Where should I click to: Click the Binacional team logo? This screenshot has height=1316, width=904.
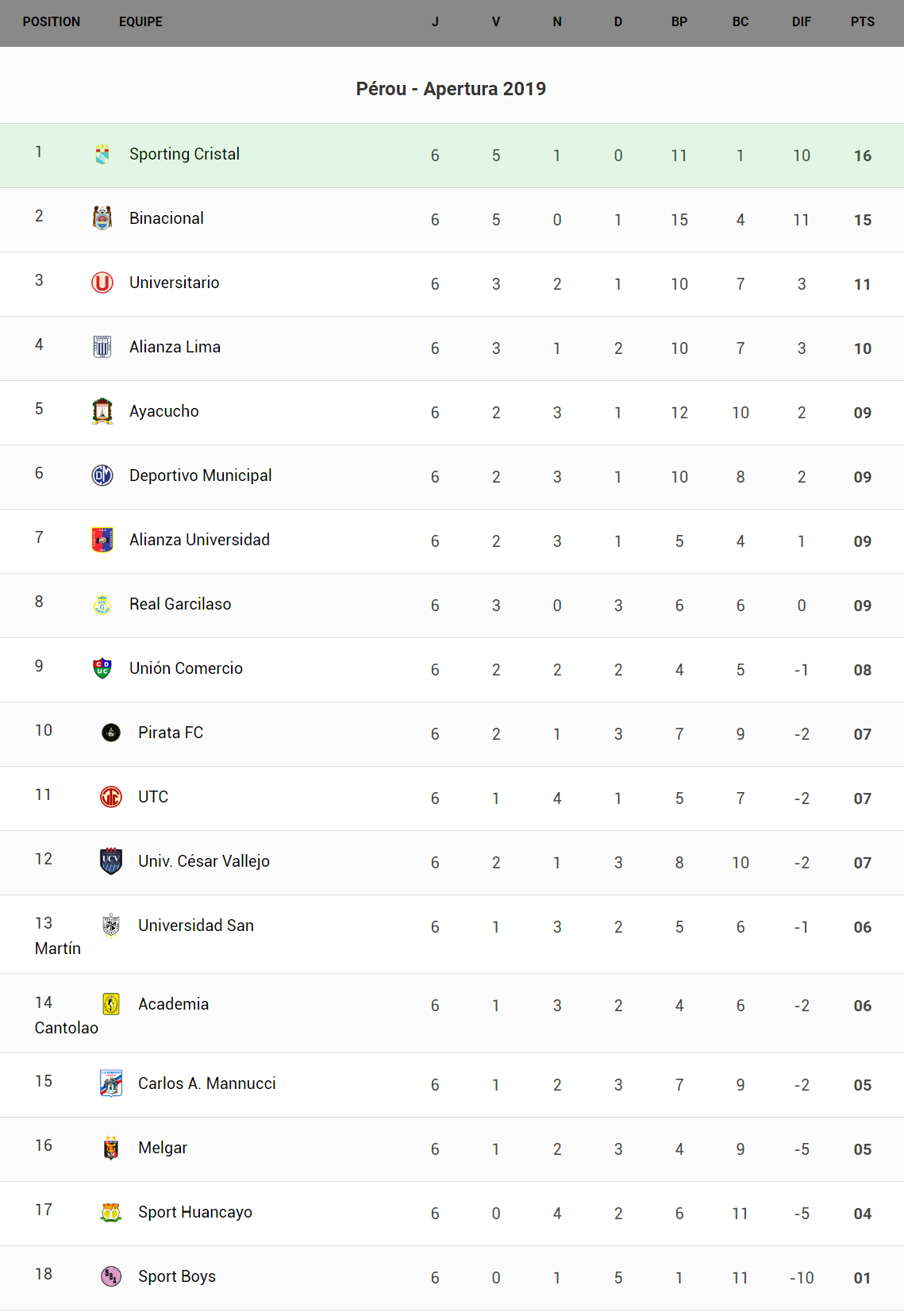click(102, 218)
